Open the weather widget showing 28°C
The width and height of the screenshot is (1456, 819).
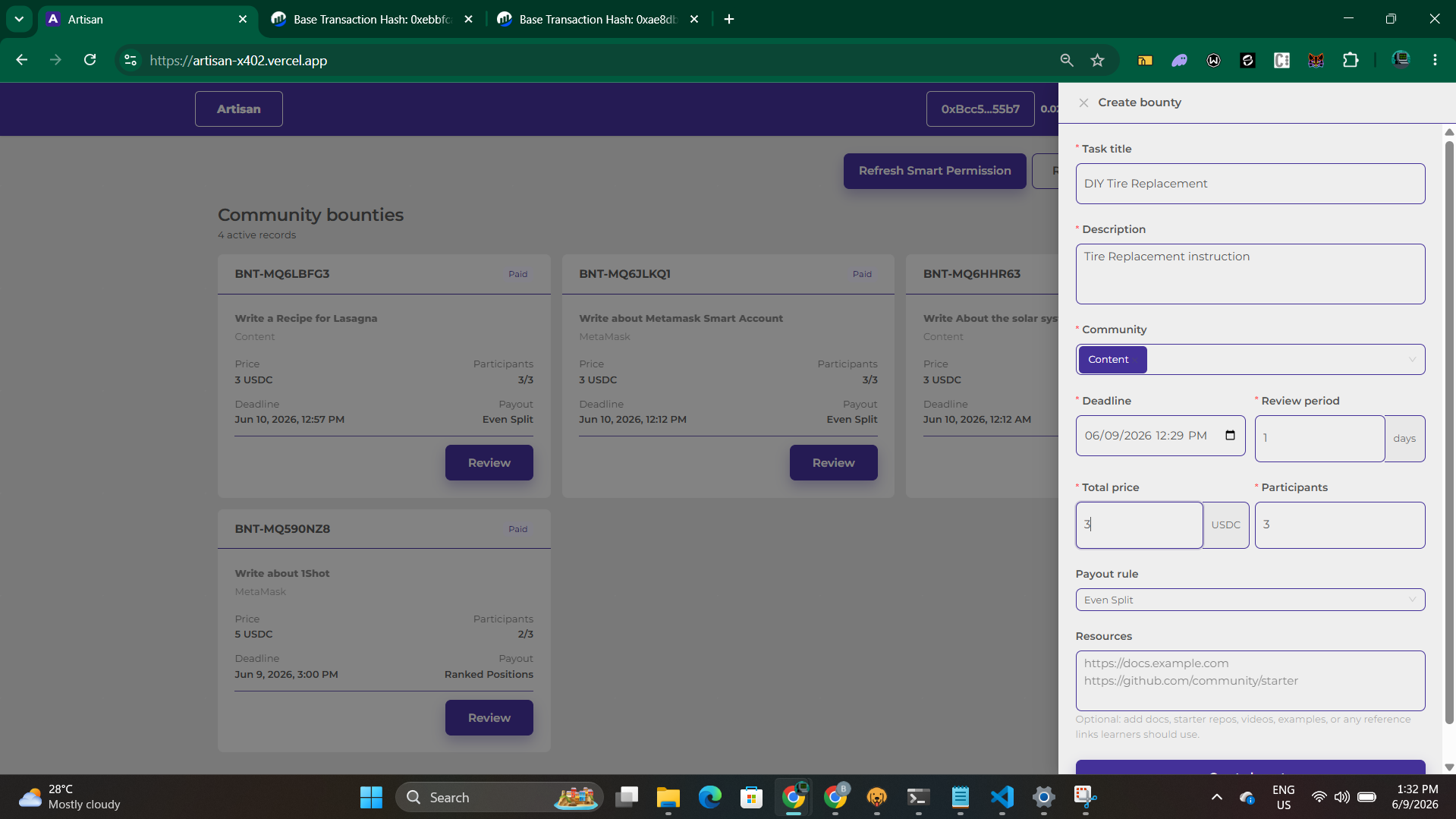pos(70,797)
